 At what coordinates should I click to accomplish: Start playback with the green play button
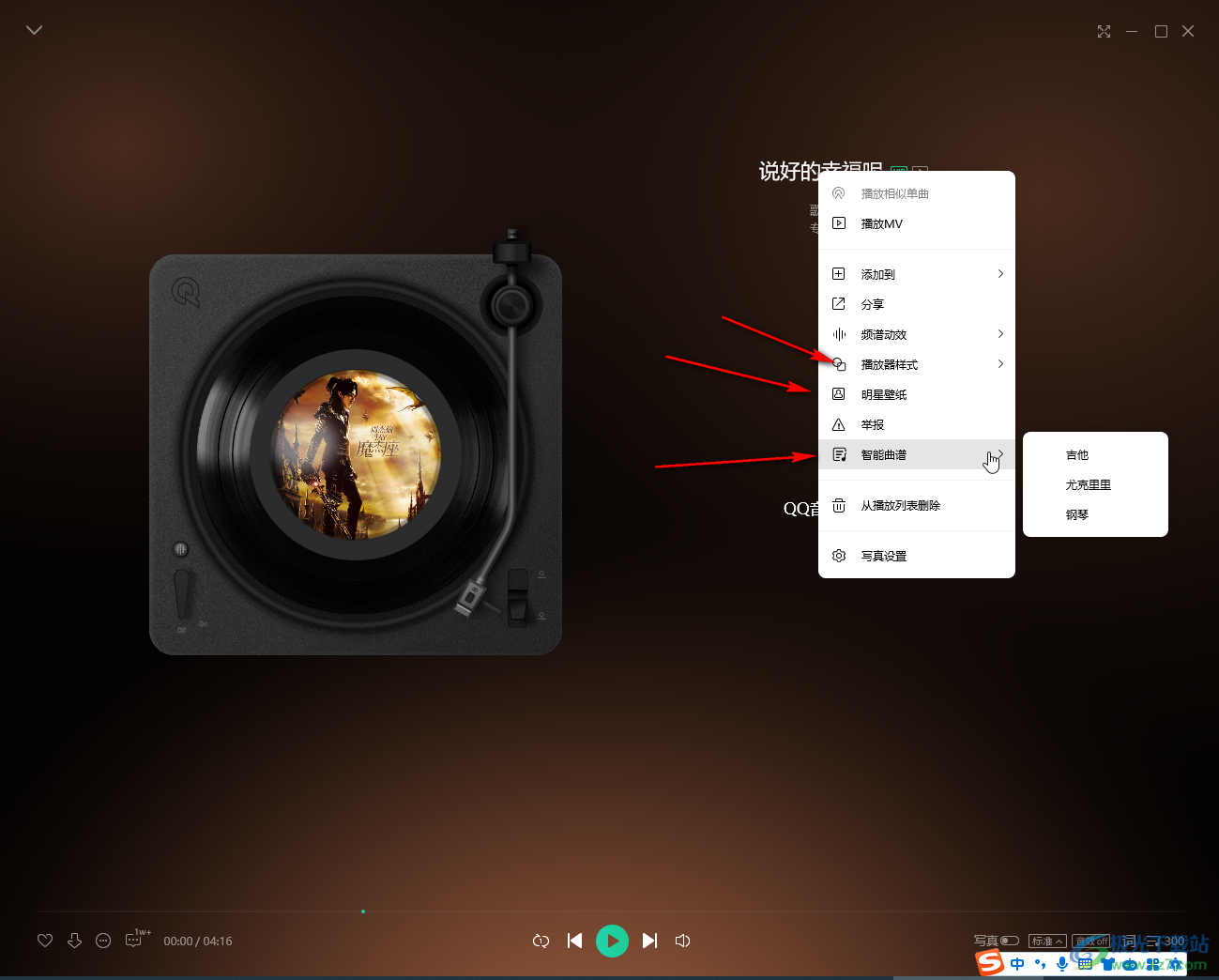click(612, 941)
